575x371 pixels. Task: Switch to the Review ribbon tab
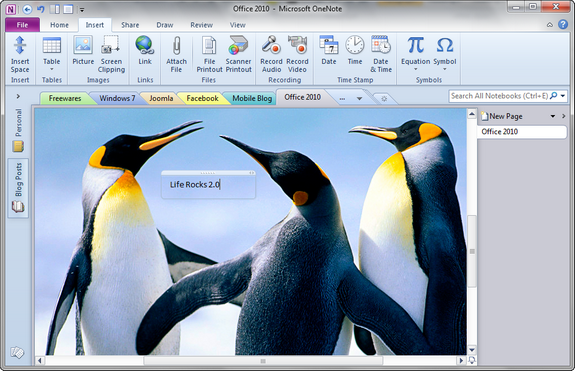(201, 25)
